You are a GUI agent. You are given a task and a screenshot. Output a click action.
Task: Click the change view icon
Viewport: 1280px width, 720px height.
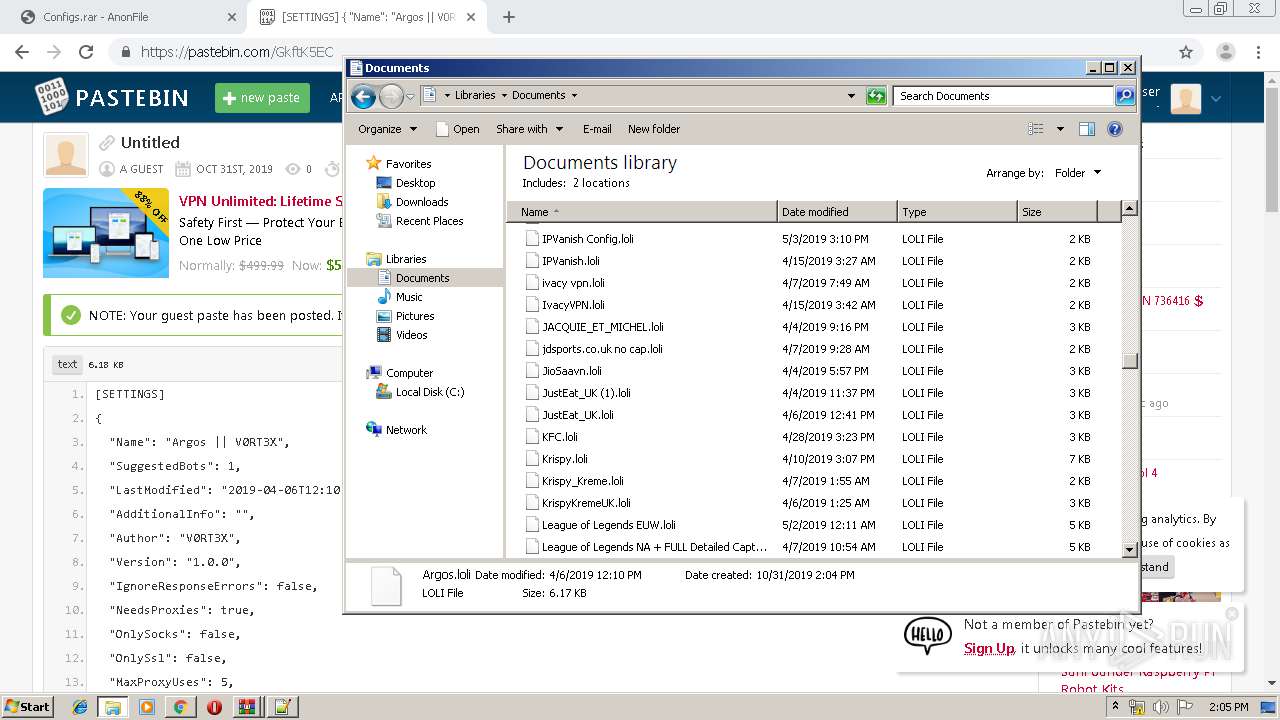(x=1036, y=129)
